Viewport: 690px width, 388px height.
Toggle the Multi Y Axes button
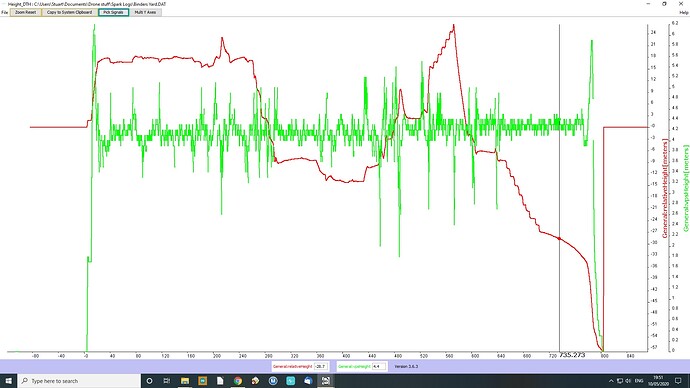tap(145, 12)
